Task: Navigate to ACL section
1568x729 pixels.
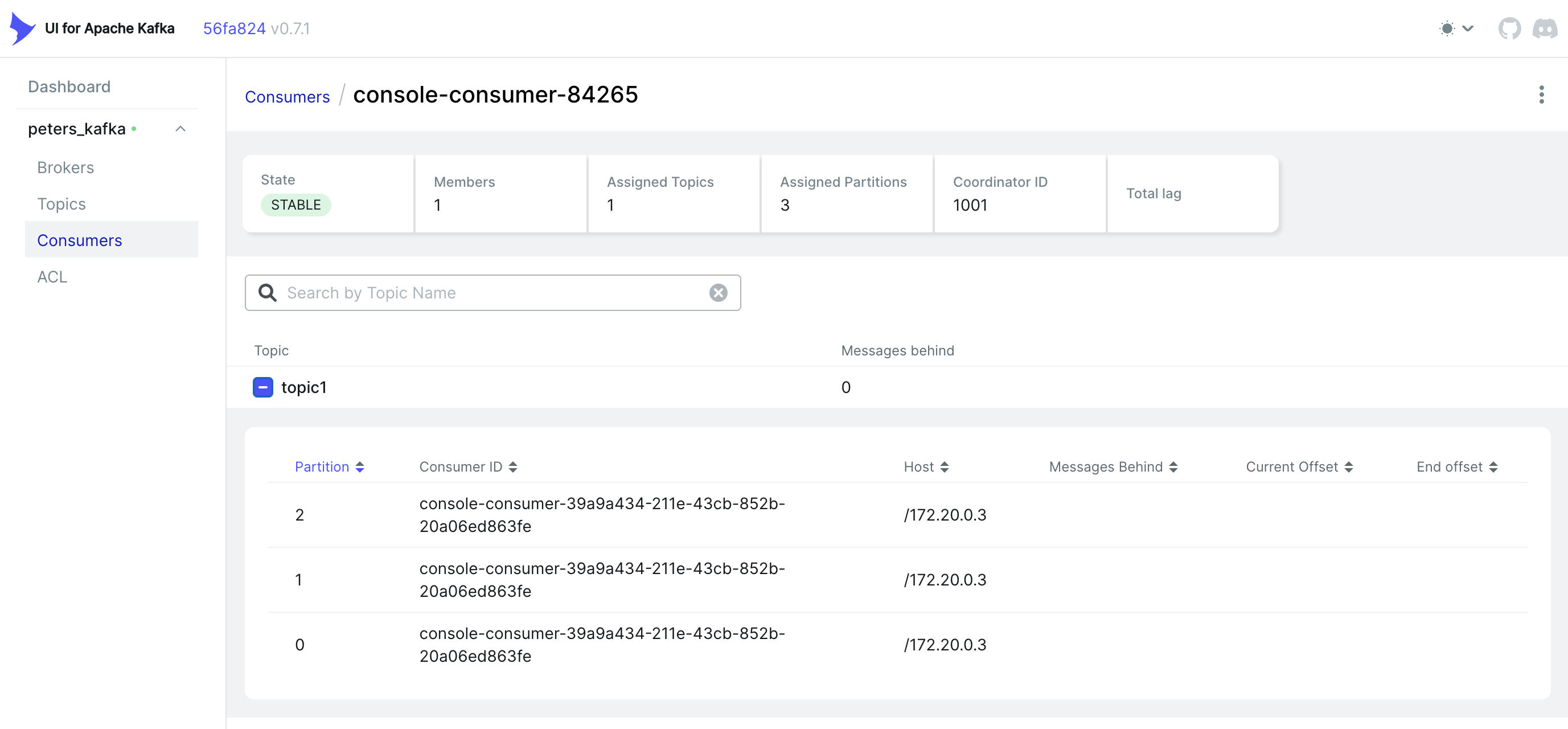Action: click(52, 277)
